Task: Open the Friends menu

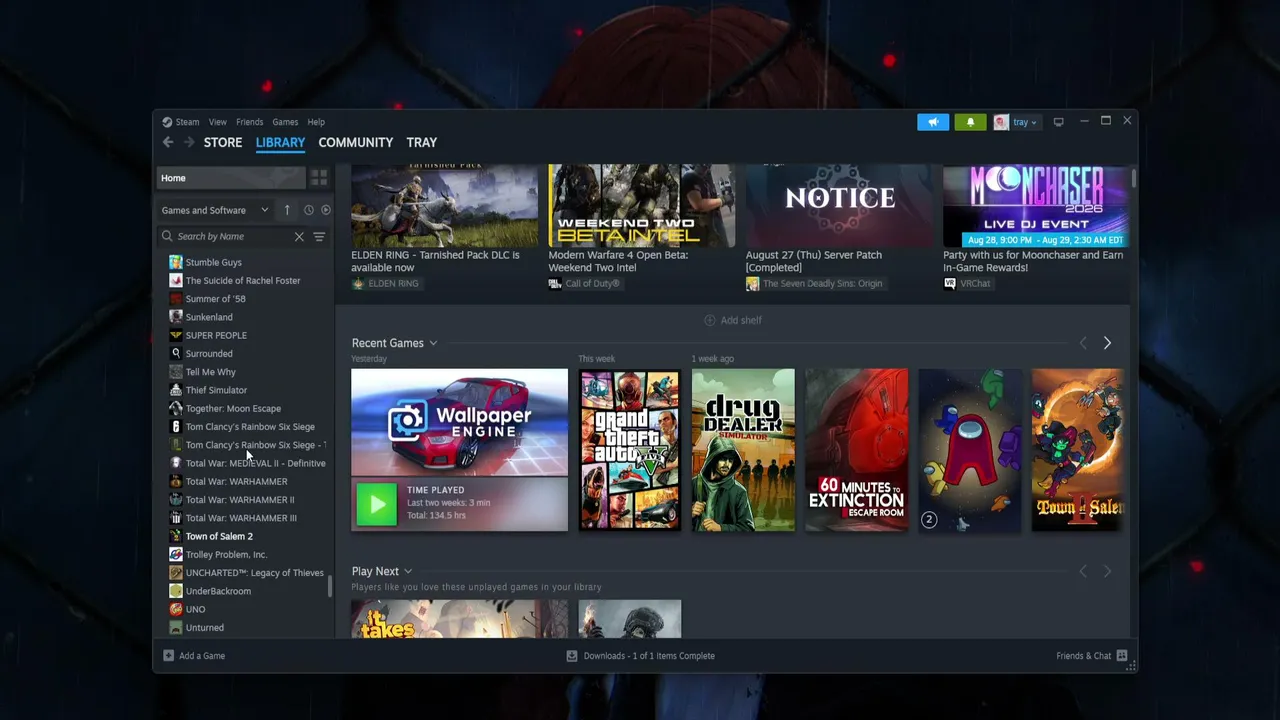Action: 250,122
